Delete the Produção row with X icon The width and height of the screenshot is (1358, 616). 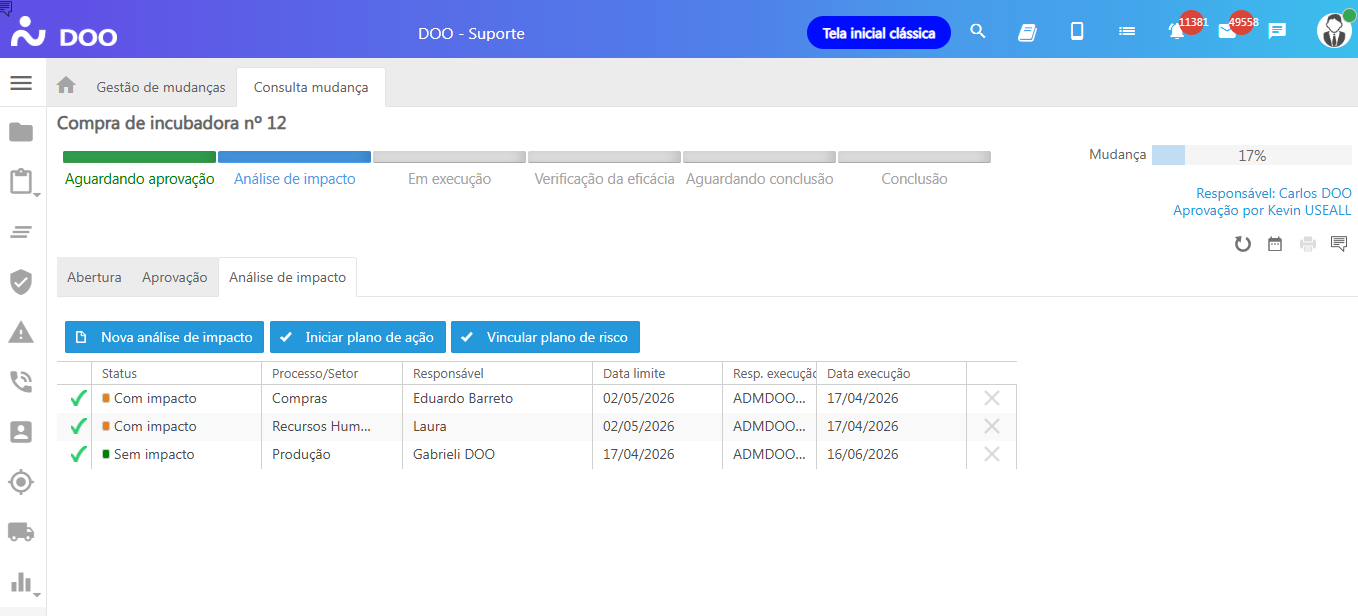coord(992,454)
